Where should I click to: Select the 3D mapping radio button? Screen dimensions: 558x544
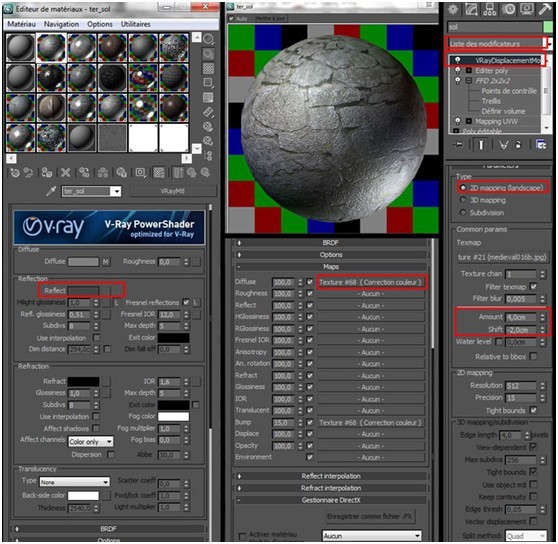click(463, 200)
